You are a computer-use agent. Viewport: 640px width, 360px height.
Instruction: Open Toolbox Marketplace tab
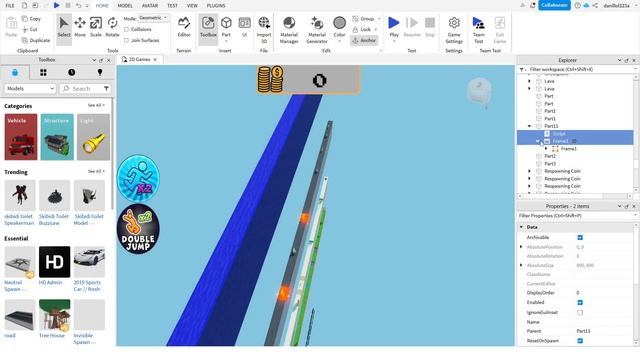15,72
